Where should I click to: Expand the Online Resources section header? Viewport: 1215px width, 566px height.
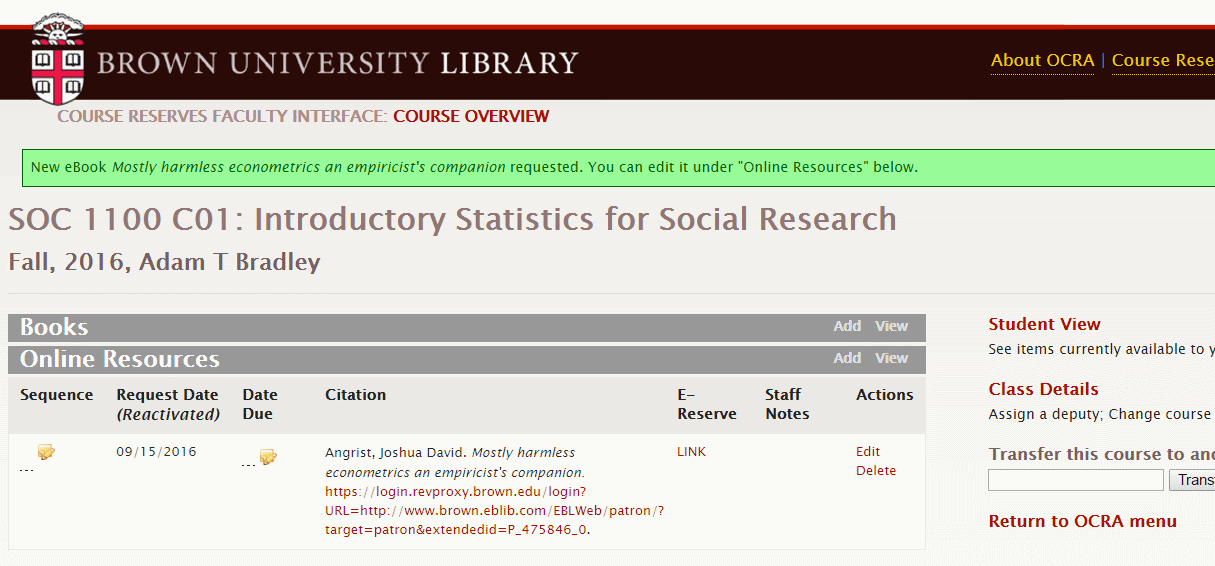pos(120,359)
